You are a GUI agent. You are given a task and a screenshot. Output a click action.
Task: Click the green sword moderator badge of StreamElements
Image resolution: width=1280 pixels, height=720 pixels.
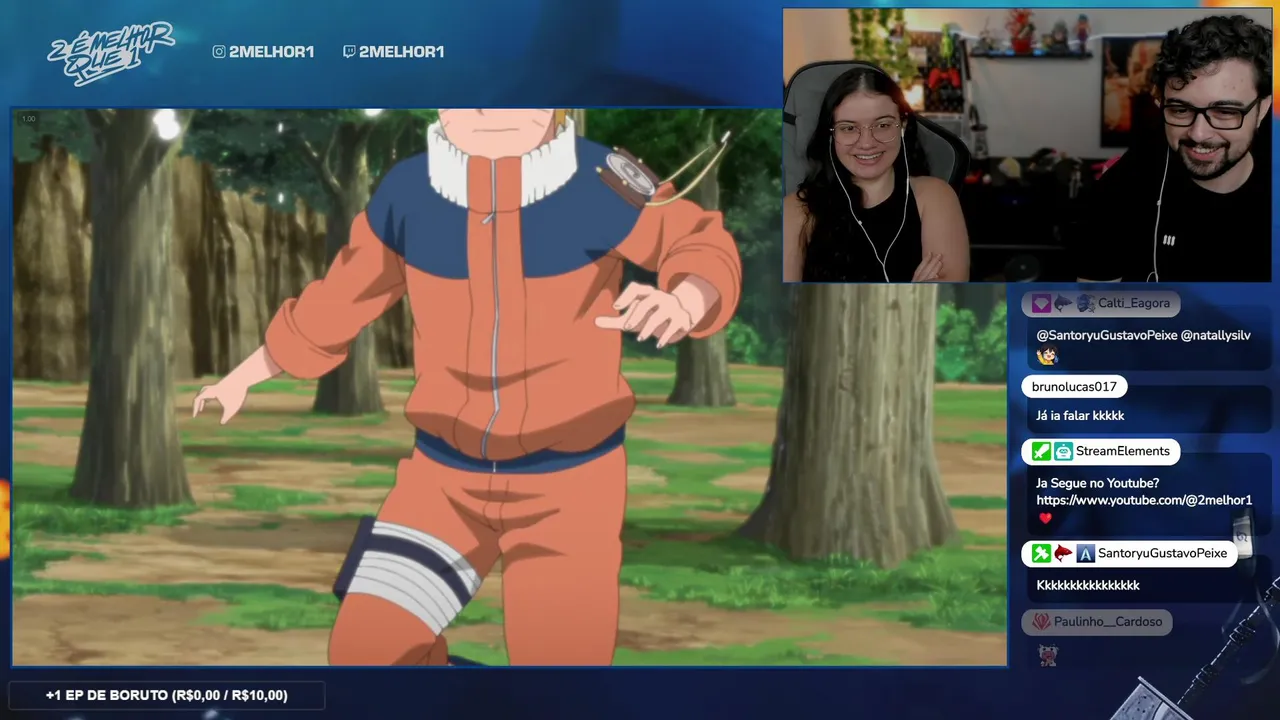tap(1041, 451)
